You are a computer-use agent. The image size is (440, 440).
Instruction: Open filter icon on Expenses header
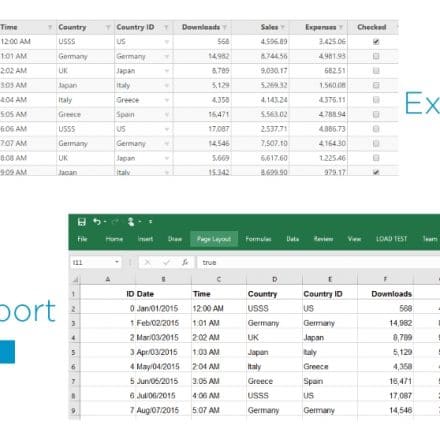point(341,27)
